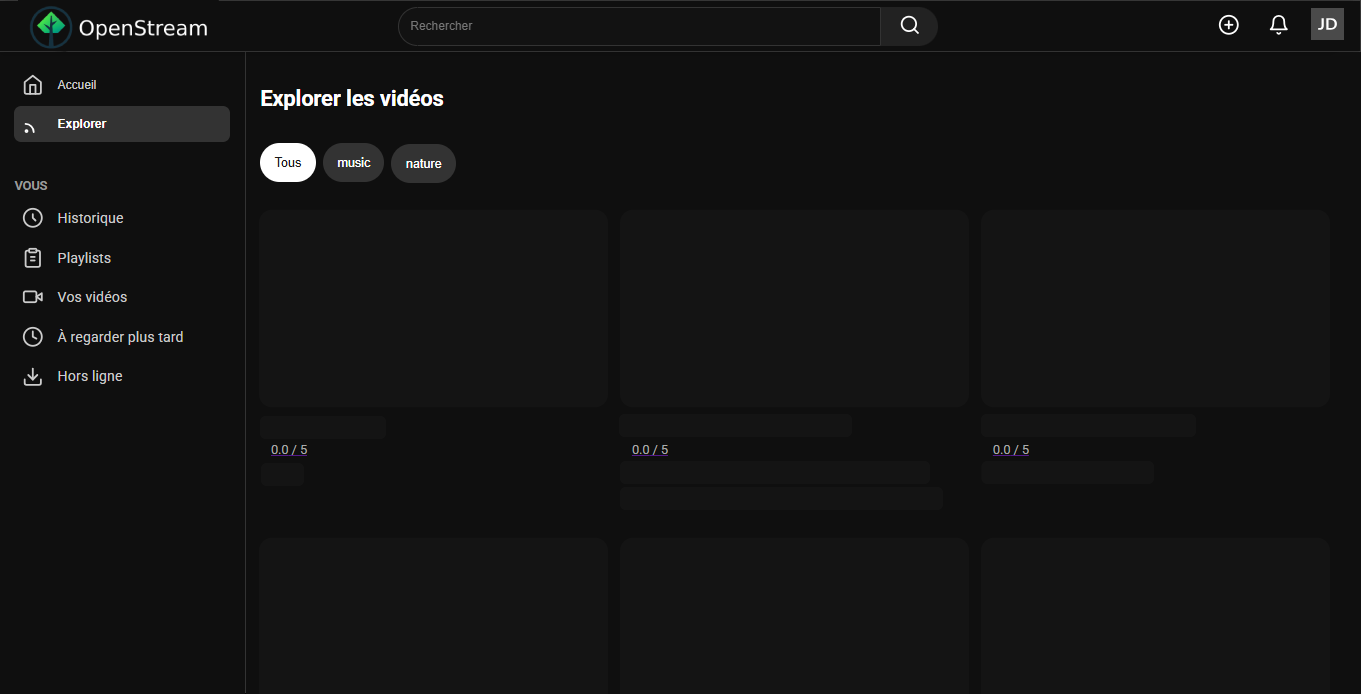Click the Vos vidéos camera icon
The image size is (1361, 694).
pyautogui.click(x=33, y=297)
